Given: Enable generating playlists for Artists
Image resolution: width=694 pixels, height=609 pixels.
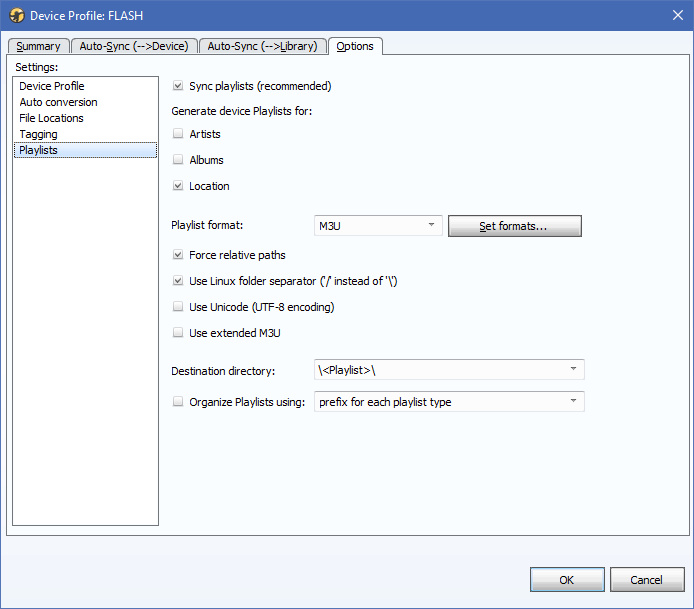Looking at the screenshot, I should point(178,134).
